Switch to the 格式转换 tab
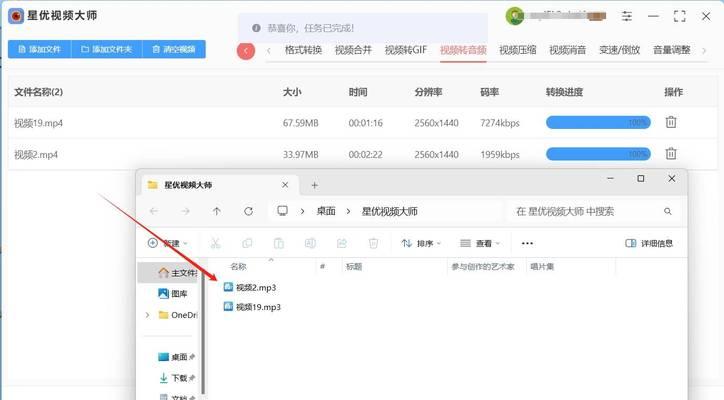This screenshot has height=400, width=724. click(303, 50)
